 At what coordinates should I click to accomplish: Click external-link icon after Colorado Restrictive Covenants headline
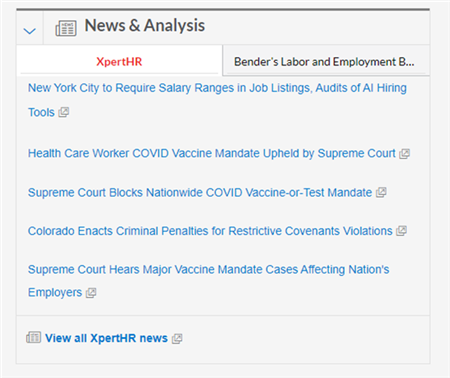click(401, 231)
